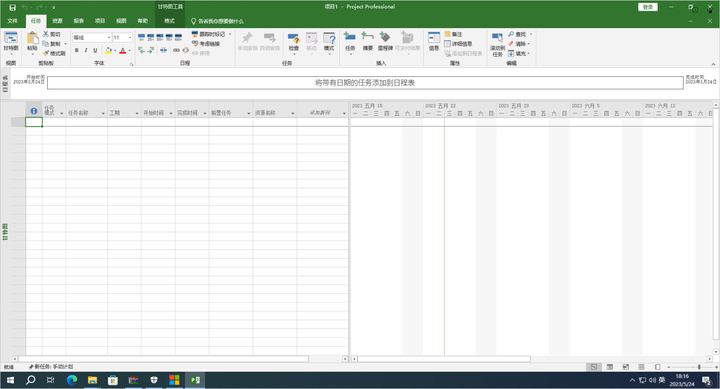Click the Fill (填充) icon
720x389 pixels.
click(x=511, y=53)
